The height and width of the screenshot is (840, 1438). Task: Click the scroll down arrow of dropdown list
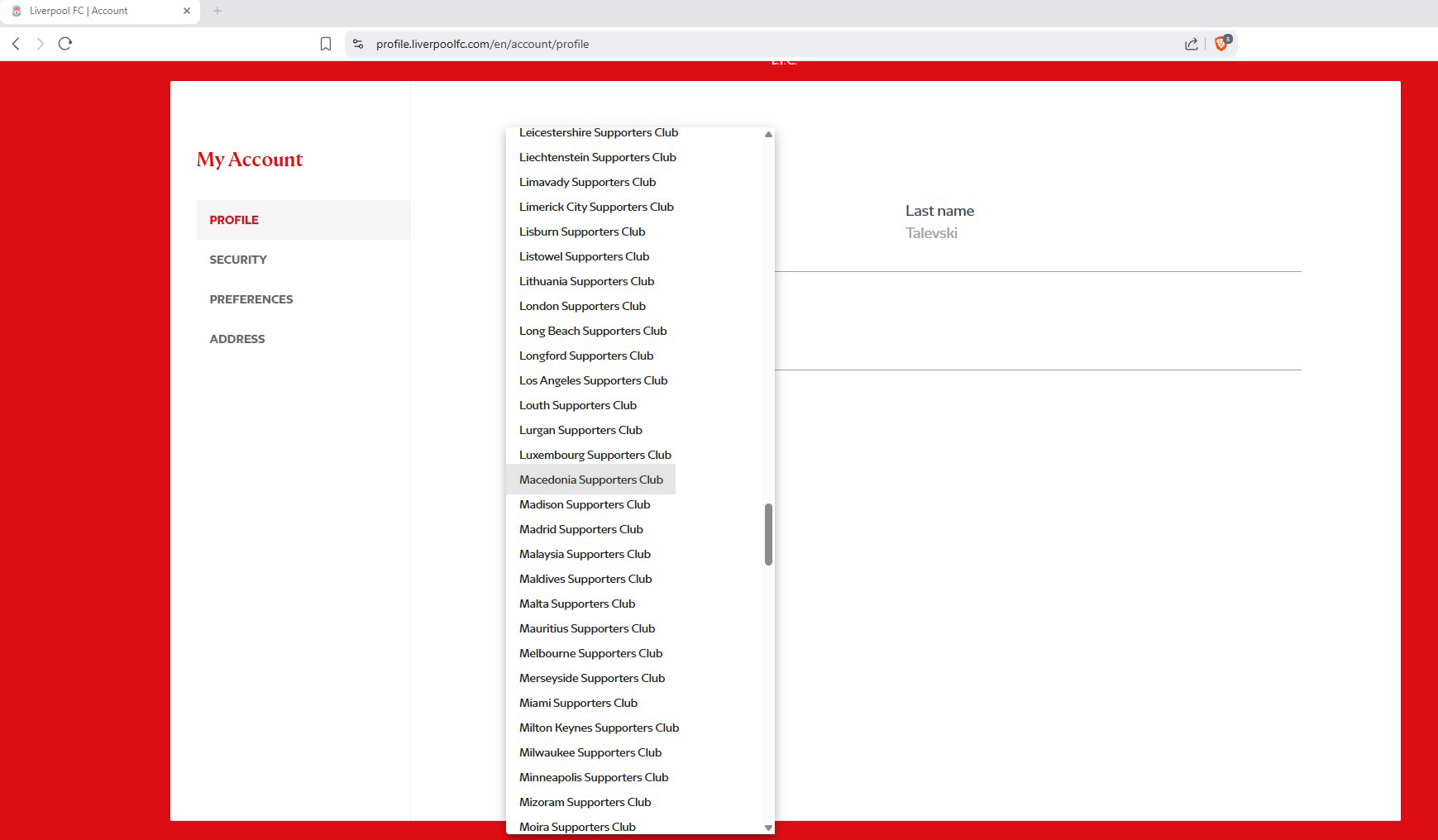click(768, 828)
